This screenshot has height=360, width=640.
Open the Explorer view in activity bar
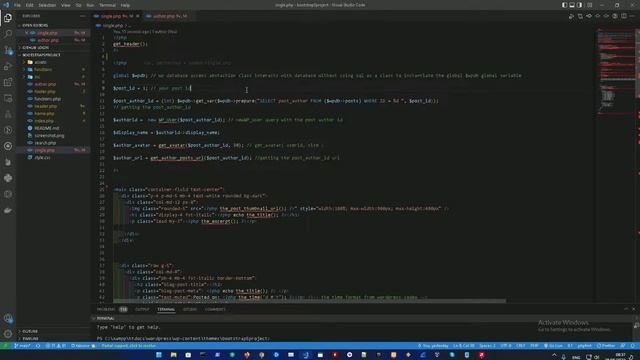click(8, 18)
